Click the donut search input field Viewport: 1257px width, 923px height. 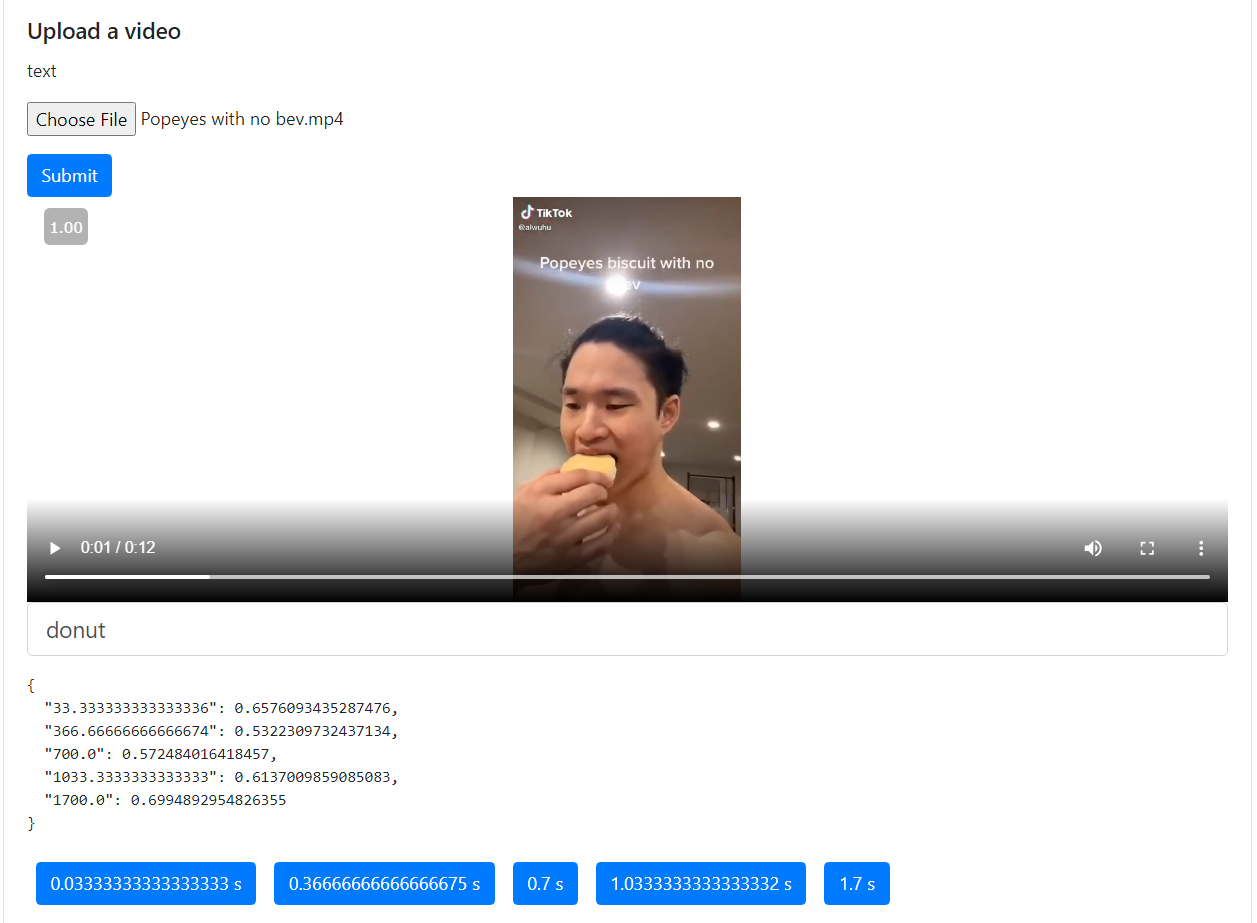coord(627,630)
